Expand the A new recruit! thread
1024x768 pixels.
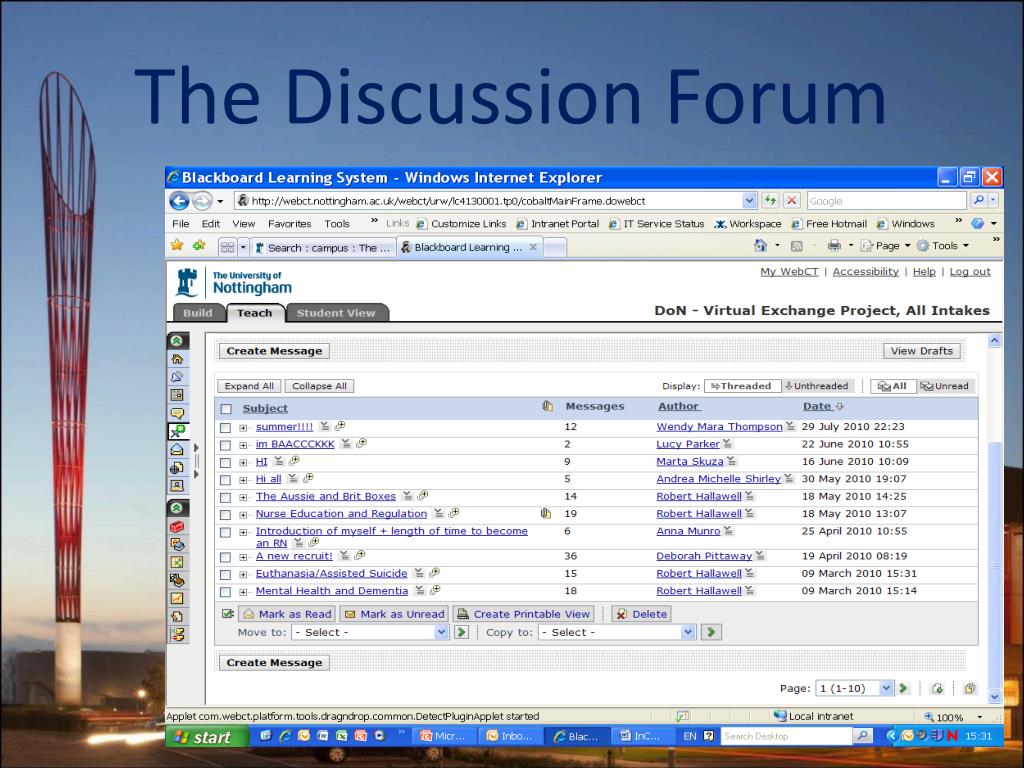pos(243,558)
